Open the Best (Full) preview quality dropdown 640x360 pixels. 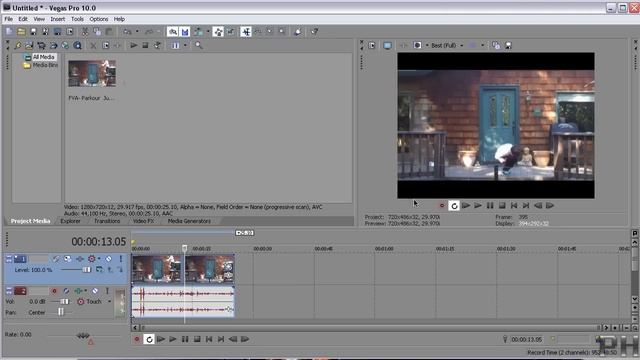tap(462, 45)
